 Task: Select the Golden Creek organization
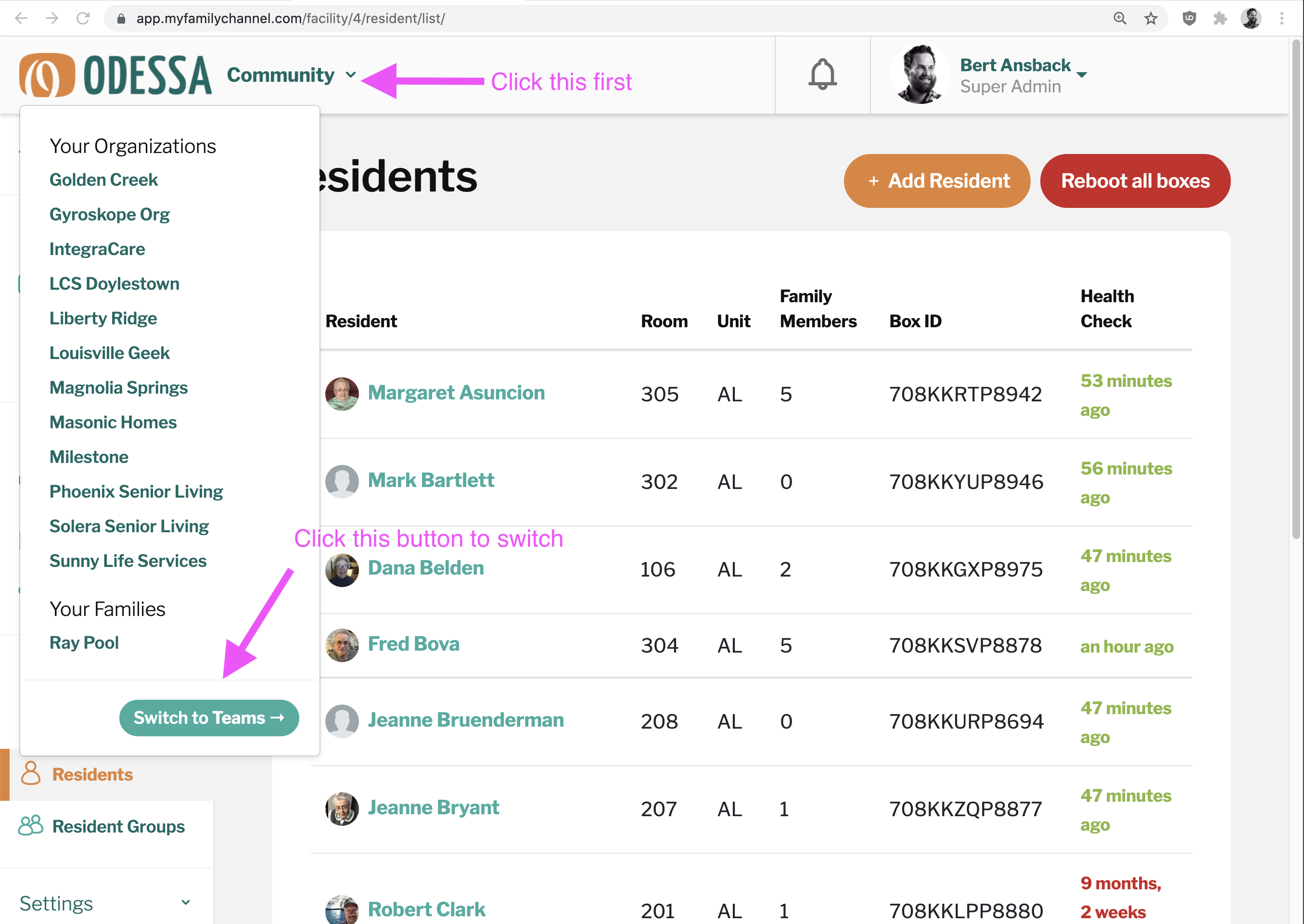pyautogui.click(x=103, y=180)
